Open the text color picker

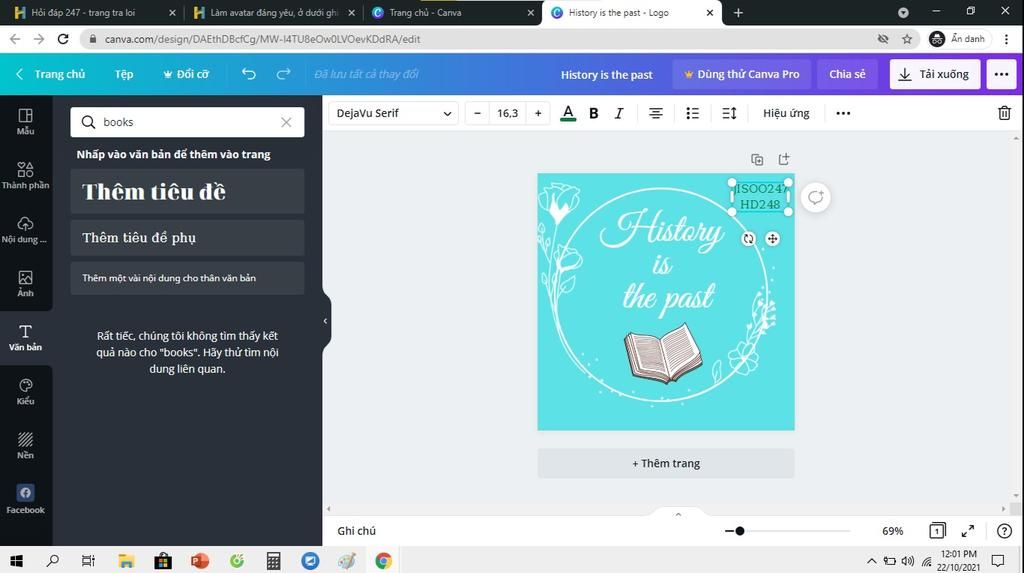(568, 113)
